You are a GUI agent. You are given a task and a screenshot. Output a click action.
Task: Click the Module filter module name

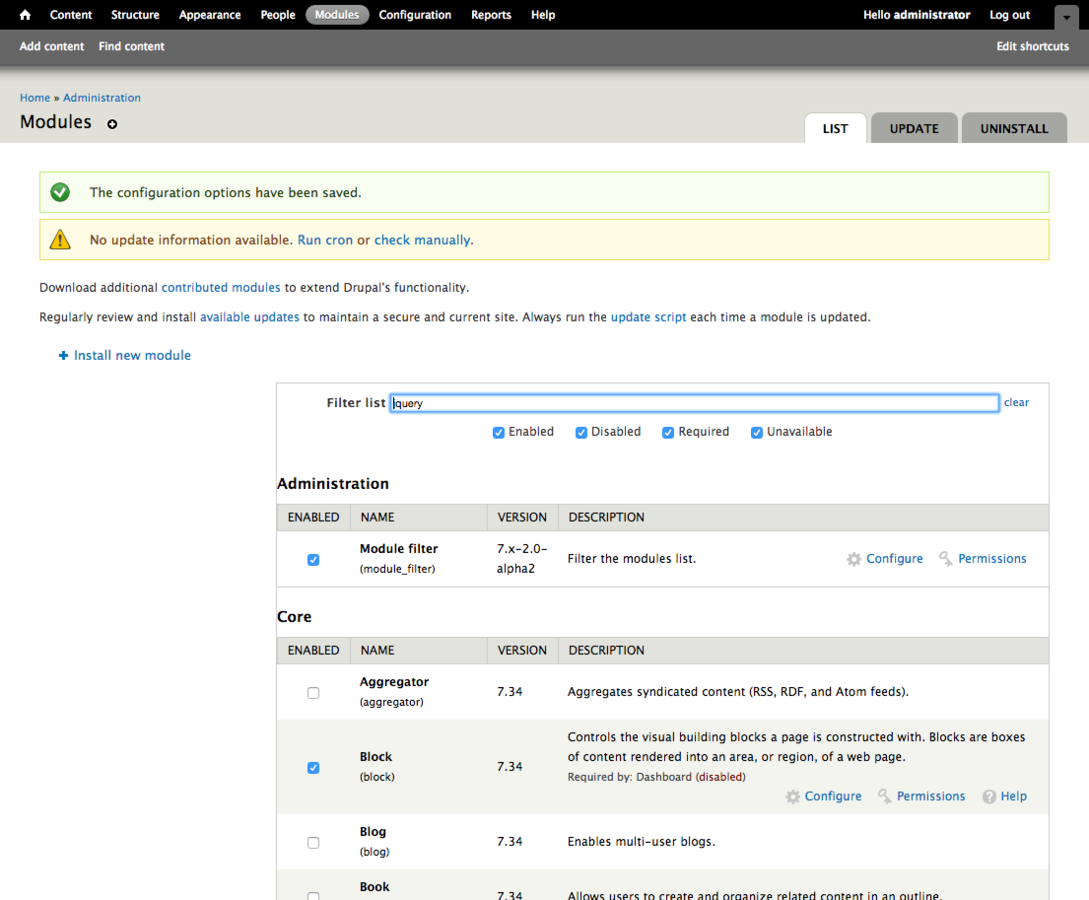tap(399, 549)
